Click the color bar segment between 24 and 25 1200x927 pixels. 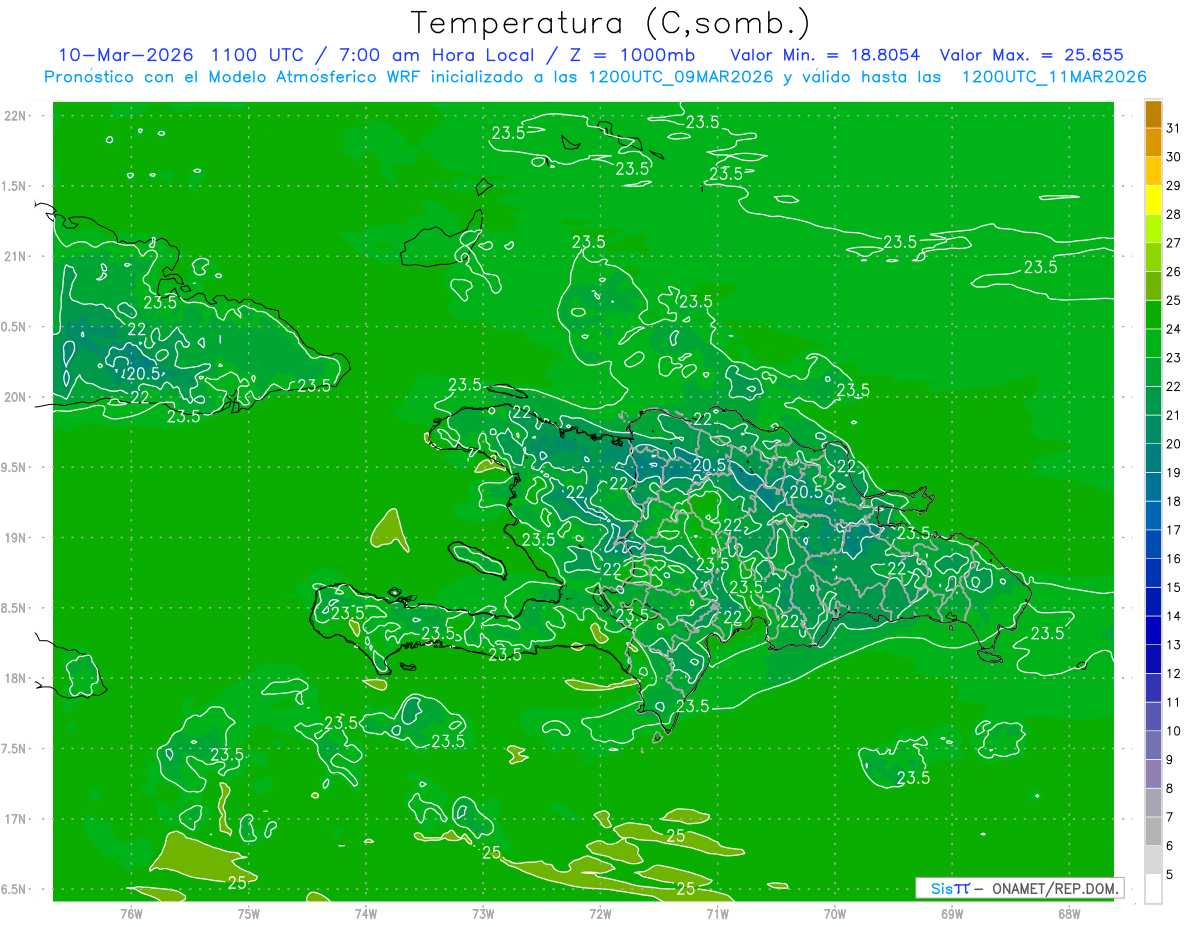[1153, 314]
